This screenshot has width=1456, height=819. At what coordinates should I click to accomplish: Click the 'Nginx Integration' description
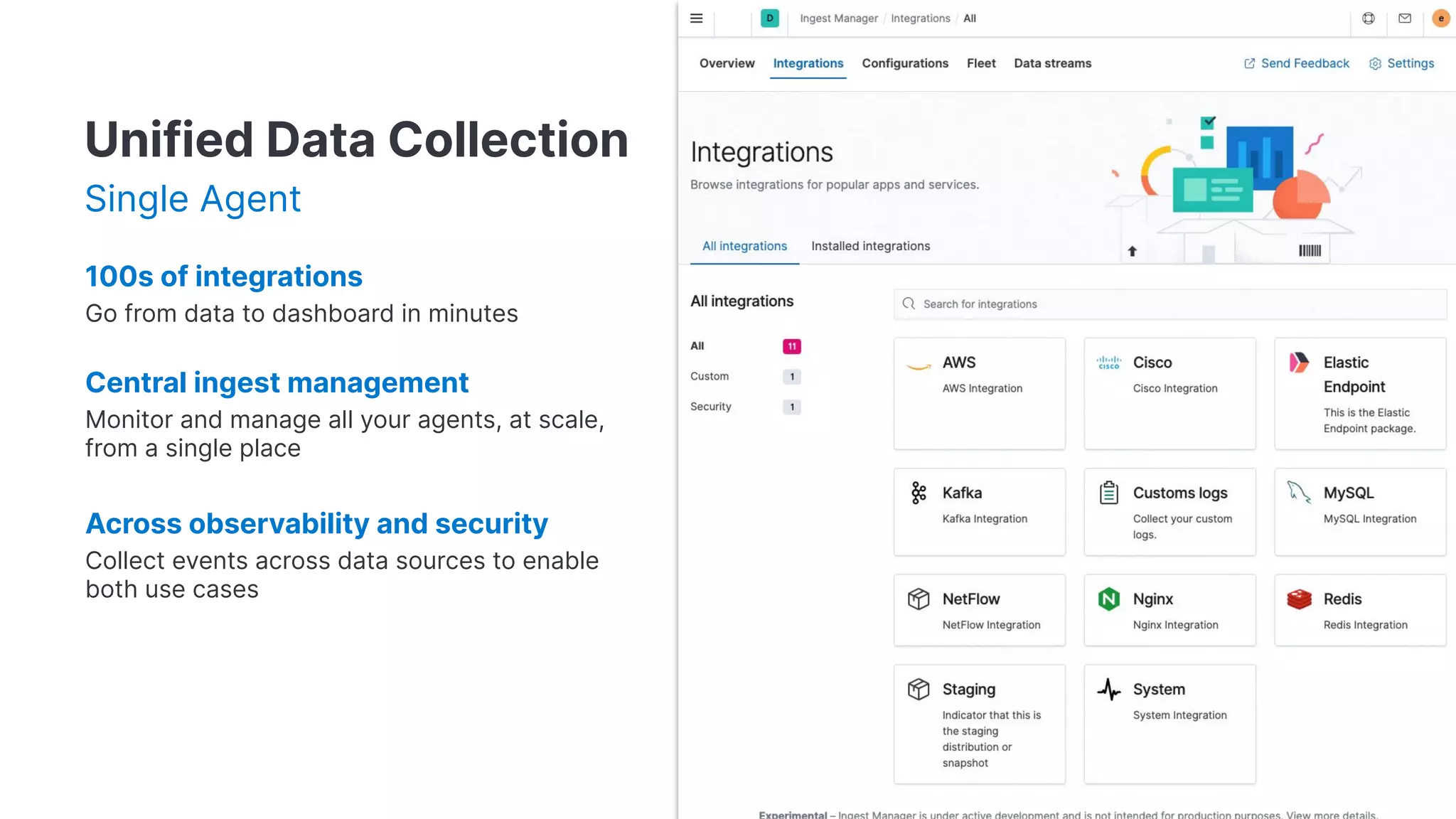[1175, 625]
